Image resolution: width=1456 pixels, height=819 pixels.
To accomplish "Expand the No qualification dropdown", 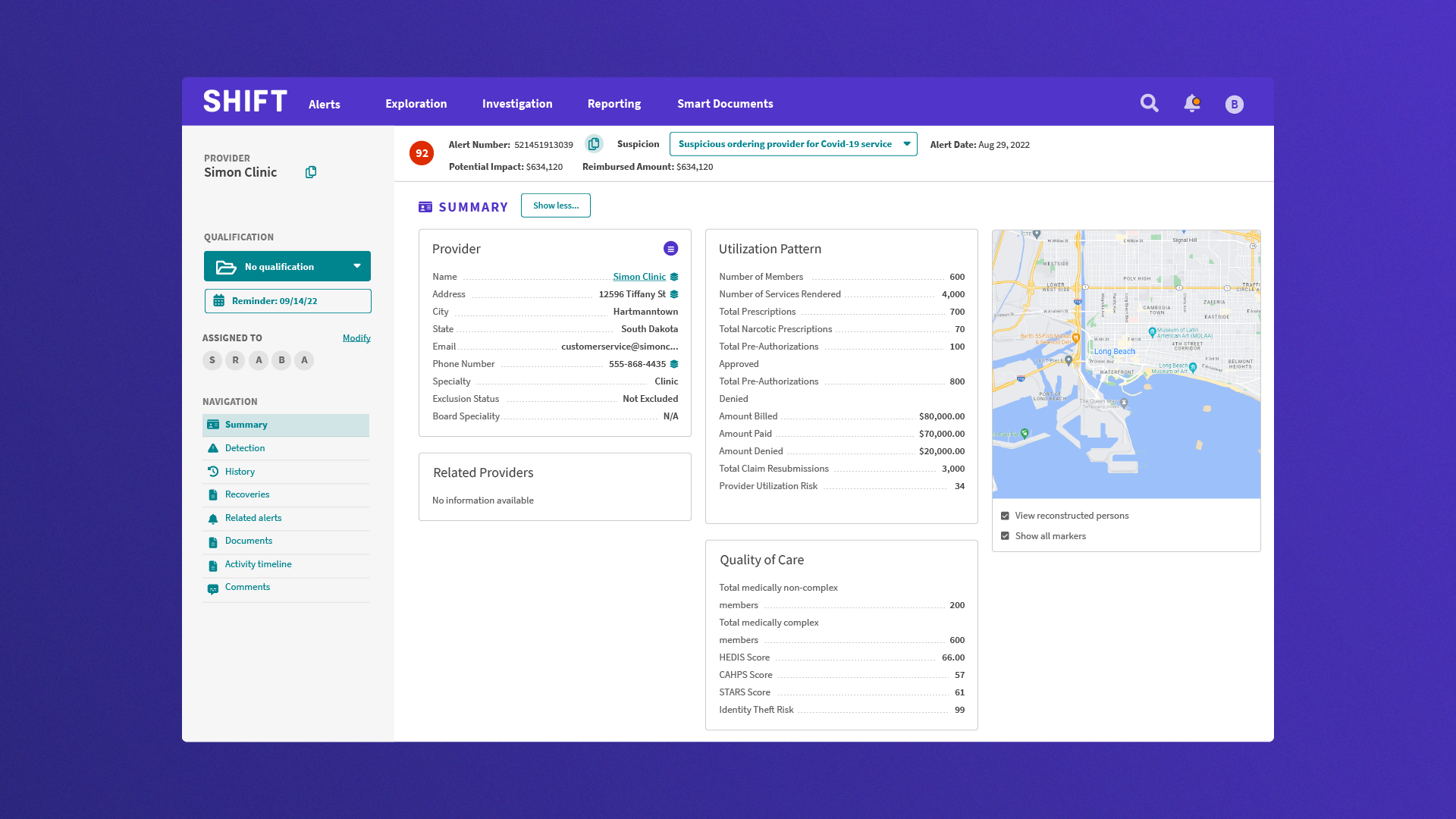I will point(287,266).
